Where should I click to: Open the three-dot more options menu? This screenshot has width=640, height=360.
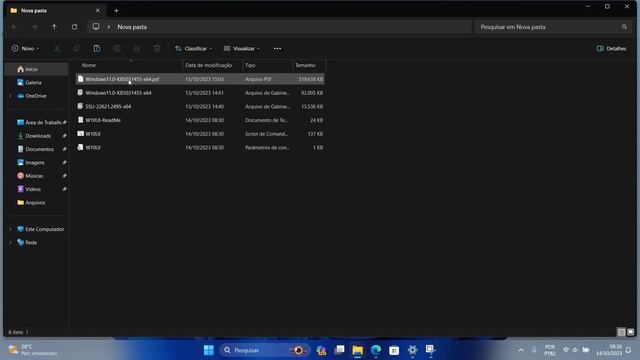coord(277,49)
